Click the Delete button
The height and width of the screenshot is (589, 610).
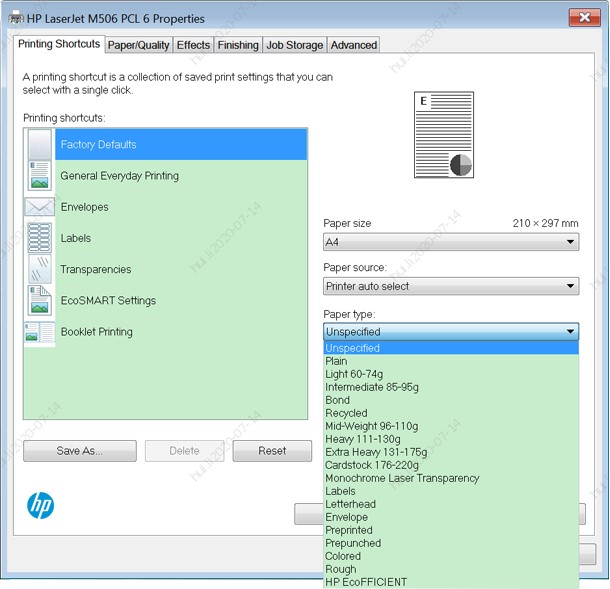point(184,451)
